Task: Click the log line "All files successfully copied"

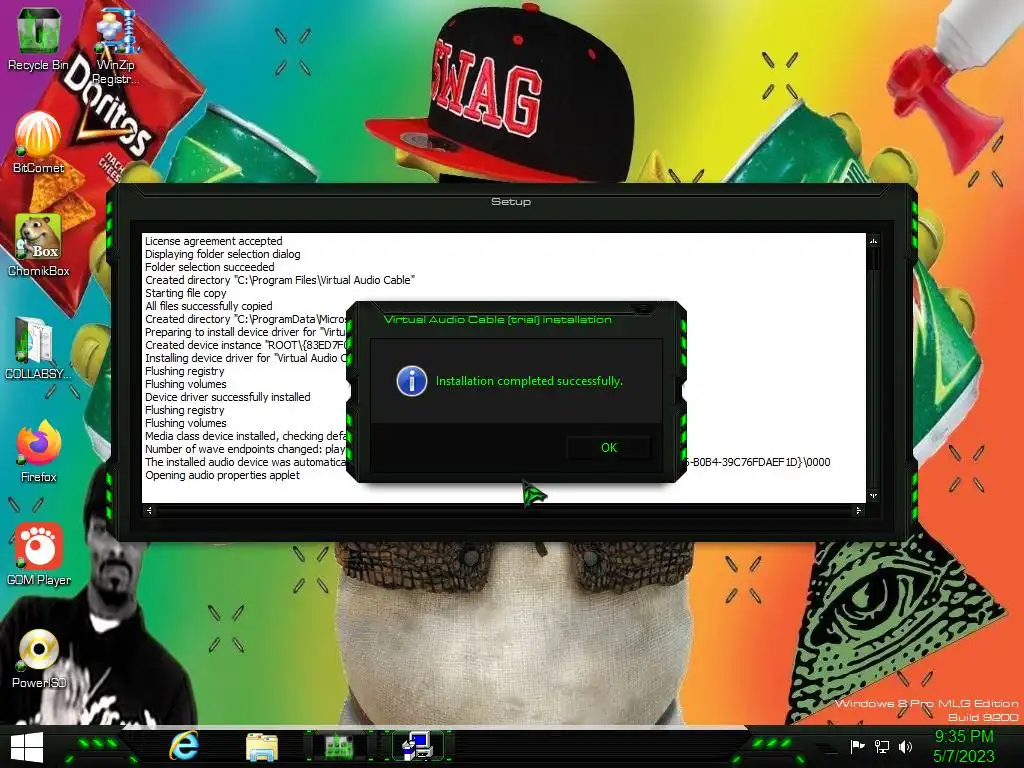Action: tap(208, 306)
